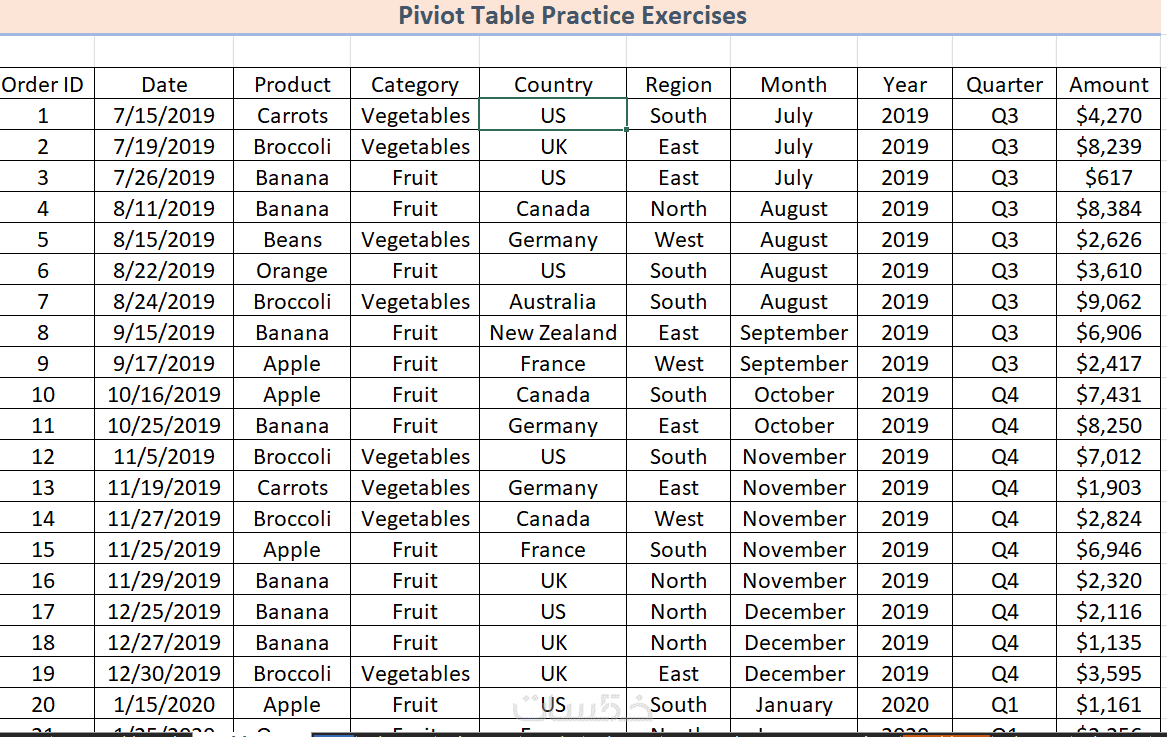Screen dimensions: 1167x737
Task: Select the Piviot Table Practice Exercises title
Action: tap(572, 16)
